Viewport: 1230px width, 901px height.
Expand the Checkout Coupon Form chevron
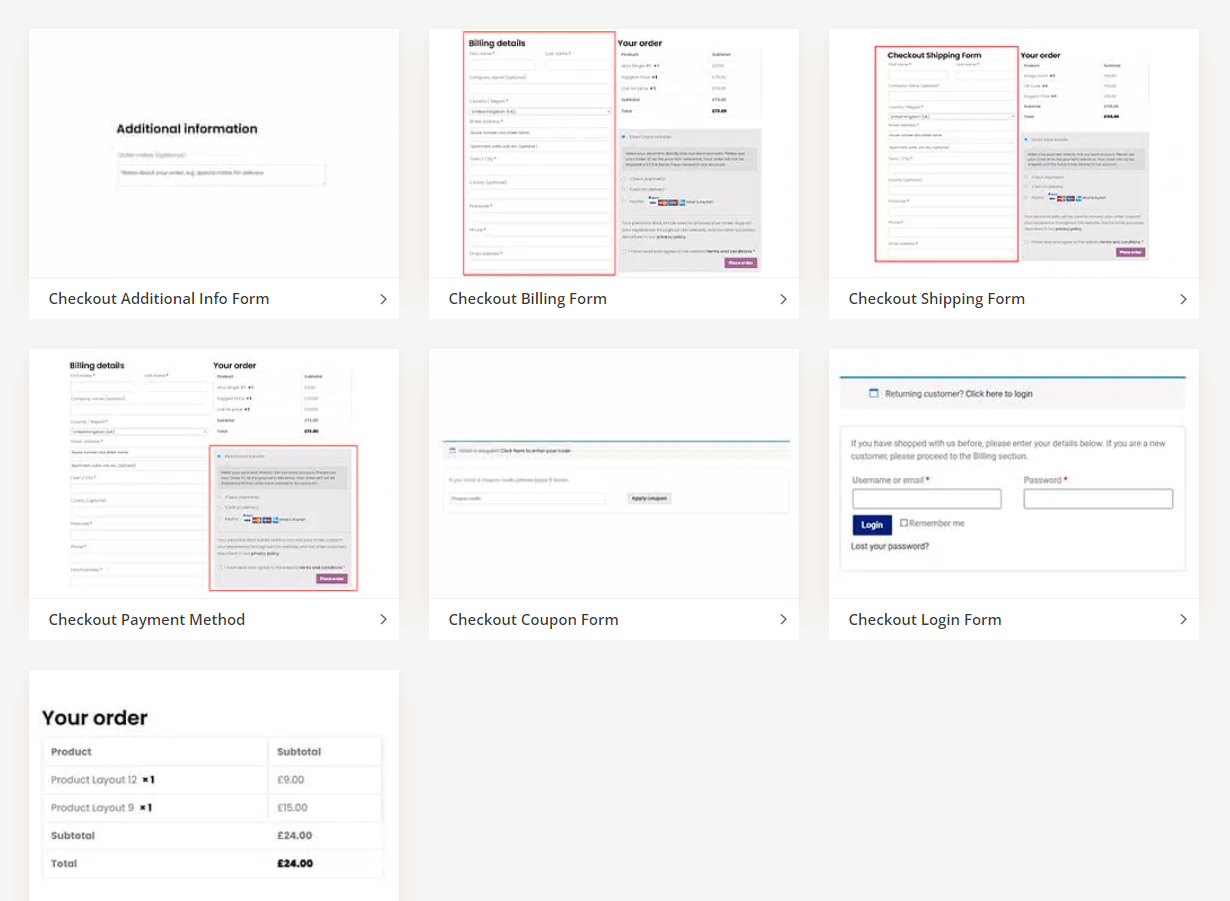[783, 619]
